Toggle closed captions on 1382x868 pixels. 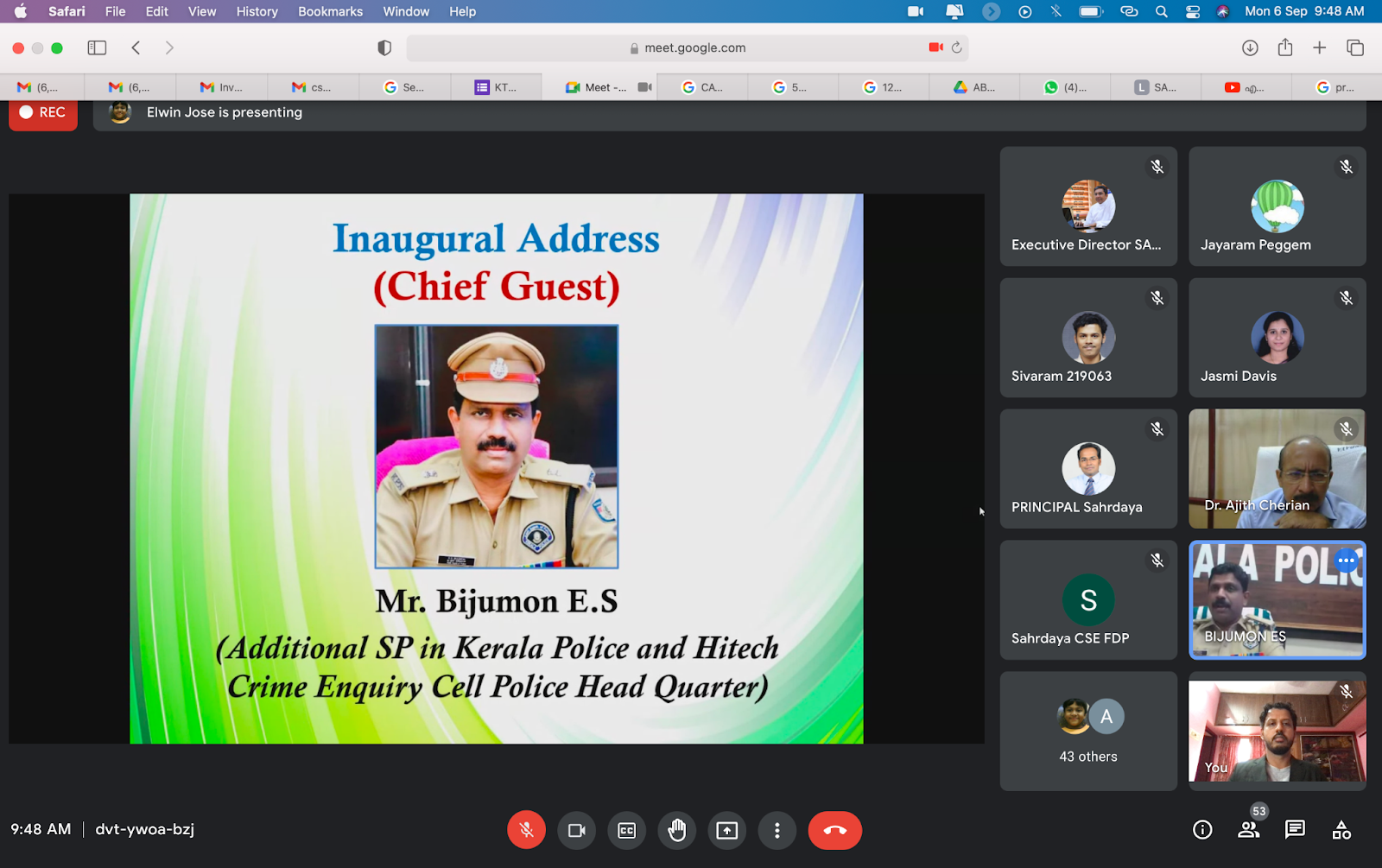point(626,830)
